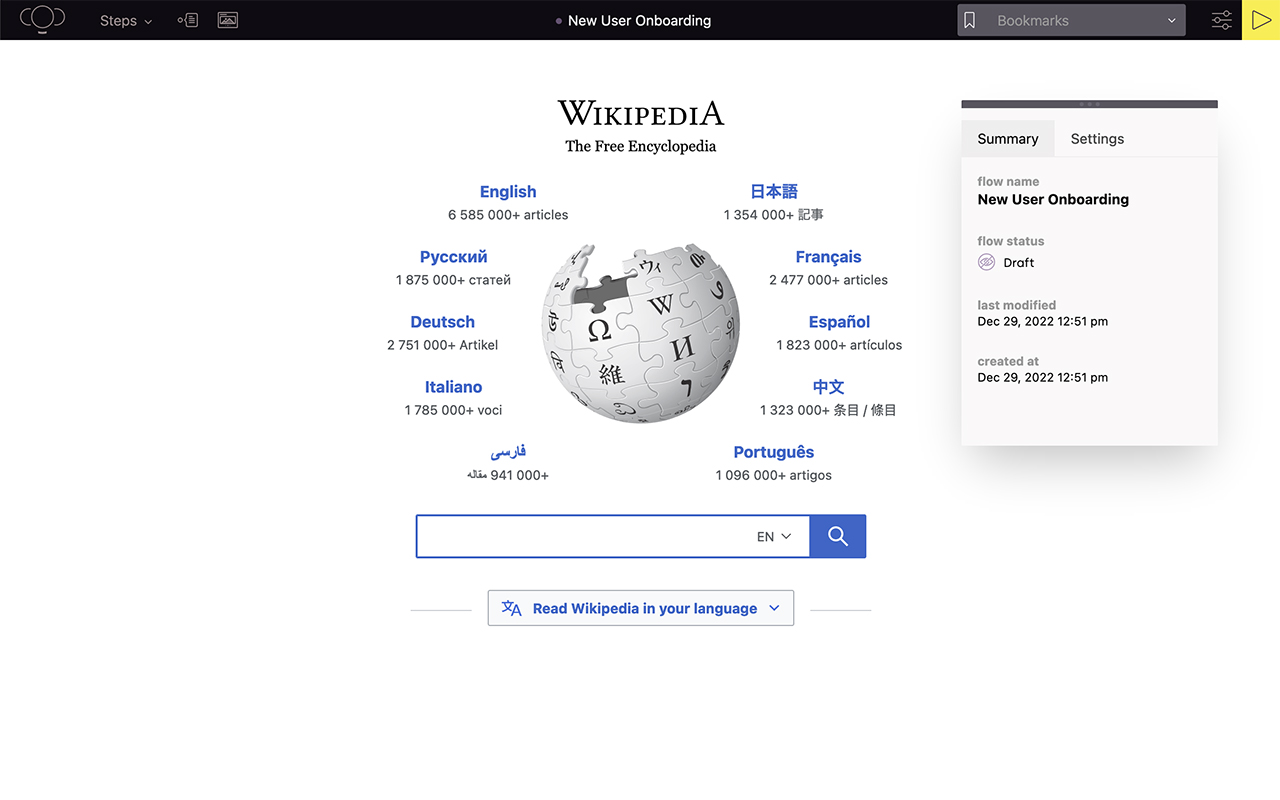This screenshot has width=1280, height=800.
Task: Click the panel drag handle dots
Action: [1090, 104]
